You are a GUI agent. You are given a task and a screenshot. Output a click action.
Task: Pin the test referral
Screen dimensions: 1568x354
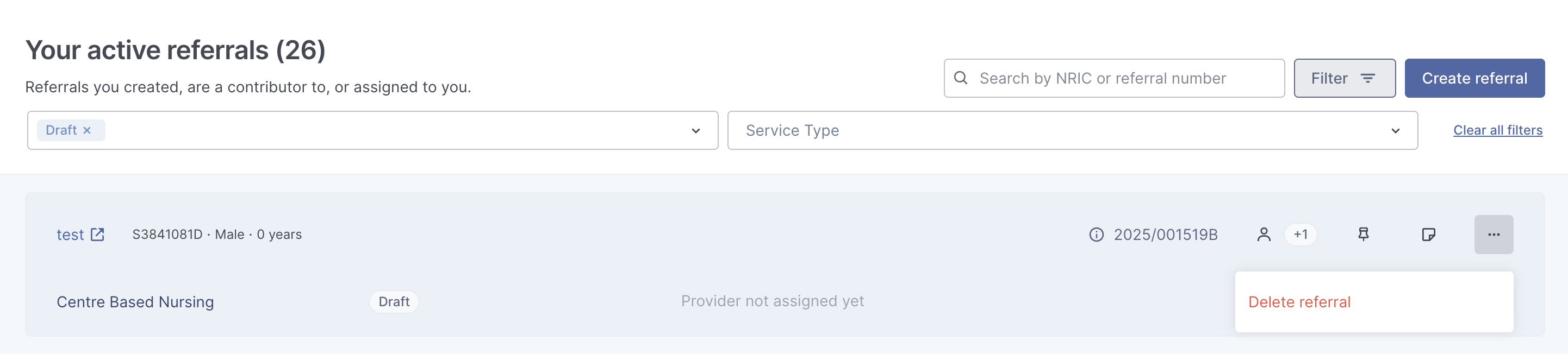point(1364,235)
